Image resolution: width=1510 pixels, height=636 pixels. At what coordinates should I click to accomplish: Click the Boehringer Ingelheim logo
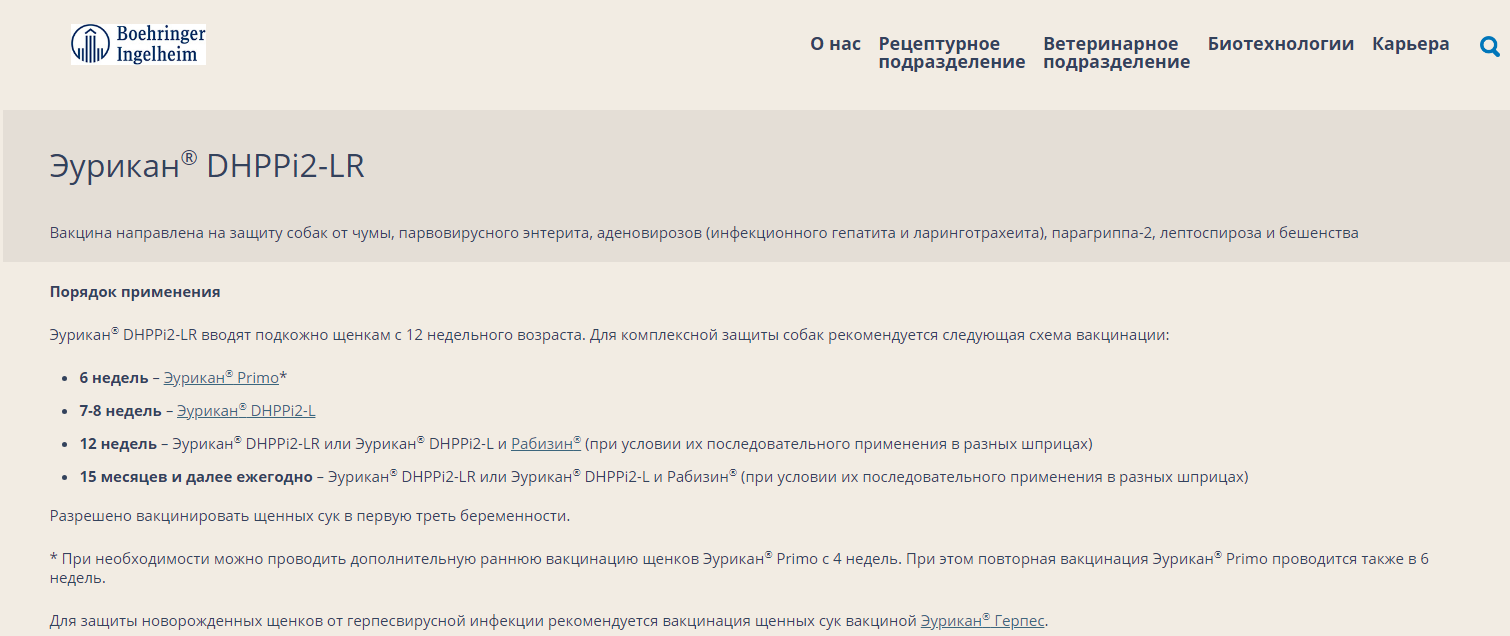[x=138, y=44]
